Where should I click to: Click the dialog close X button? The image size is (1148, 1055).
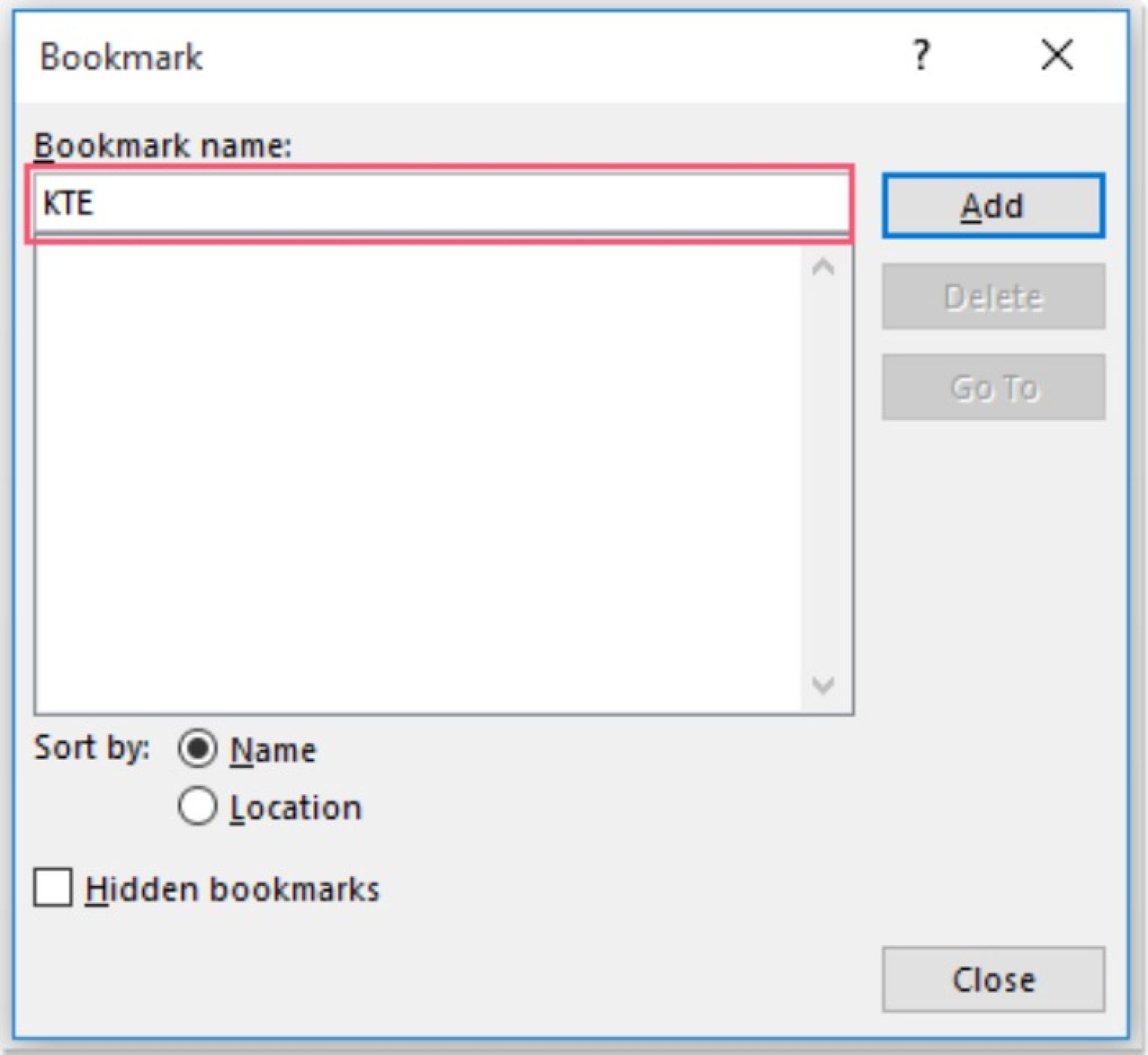1056,54
